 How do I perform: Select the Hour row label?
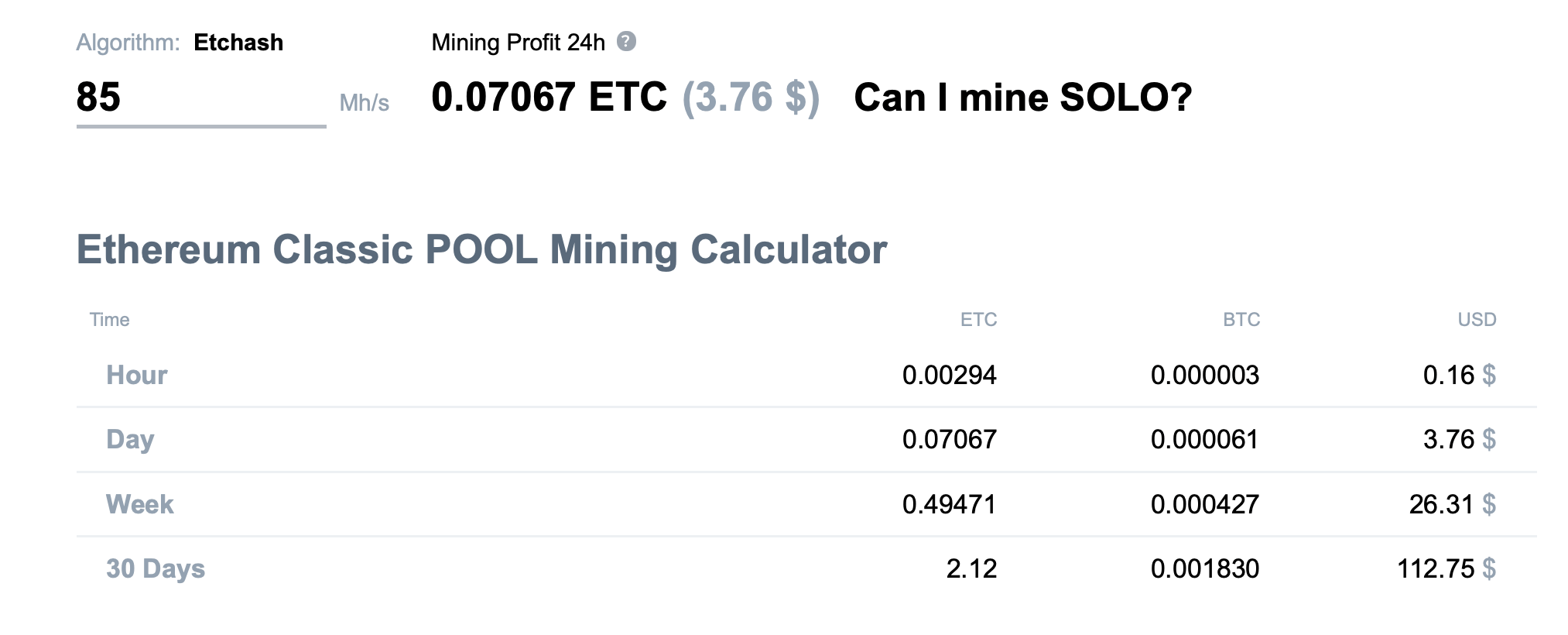coord(136,375)
